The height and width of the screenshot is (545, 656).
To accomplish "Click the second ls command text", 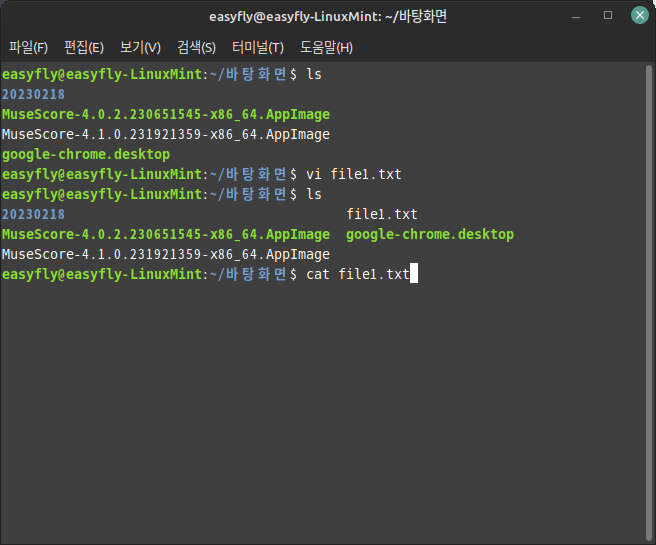I will tap(314, 194).
